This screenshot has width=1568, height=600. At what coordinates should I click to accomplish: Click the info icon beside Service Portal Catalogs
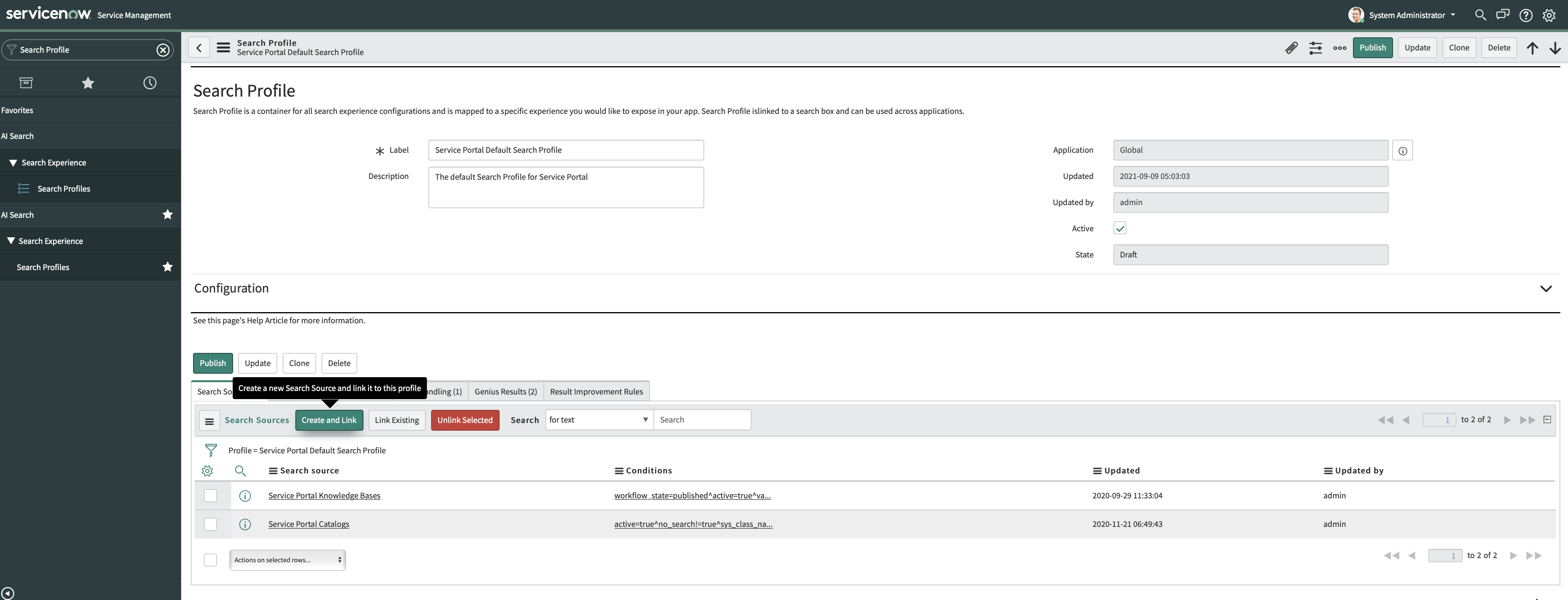click(x=245, y=524)
